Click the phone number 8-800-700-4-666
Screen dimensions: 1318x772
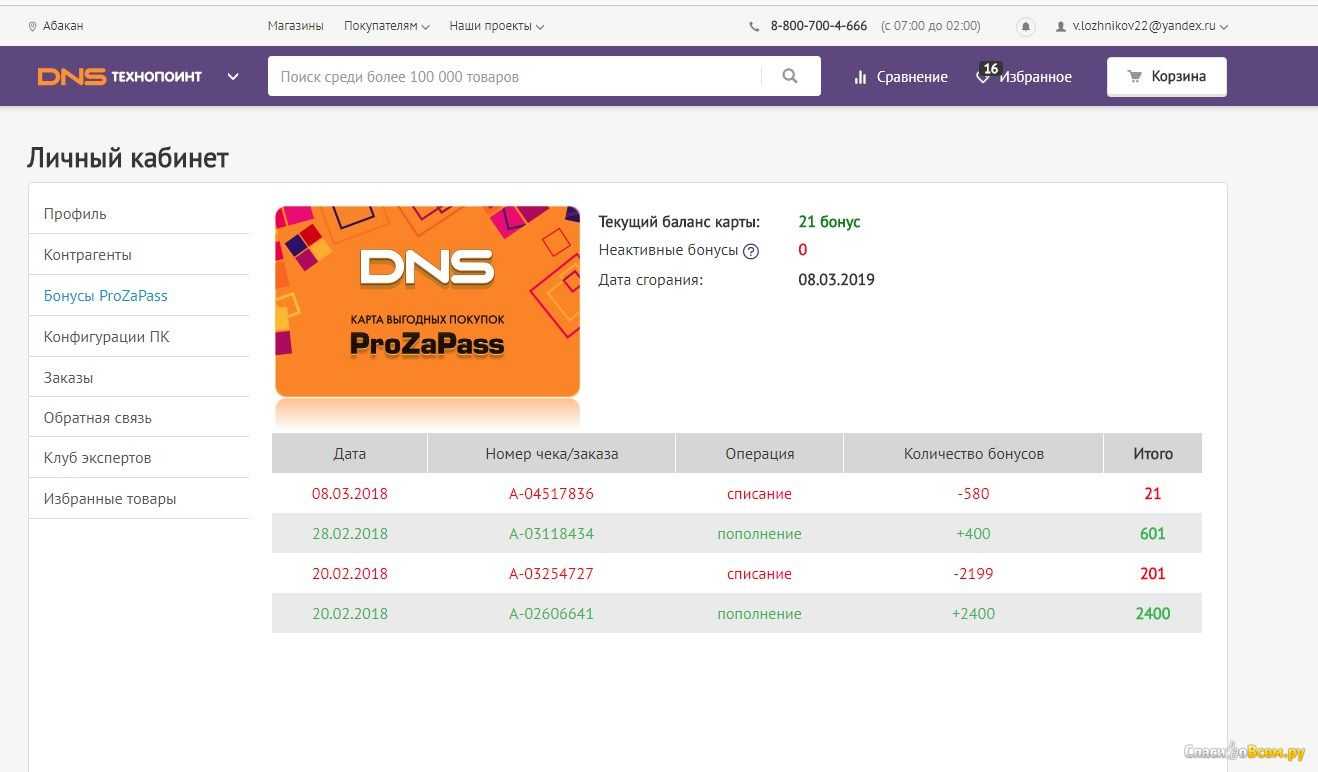(x=819, y=26)
